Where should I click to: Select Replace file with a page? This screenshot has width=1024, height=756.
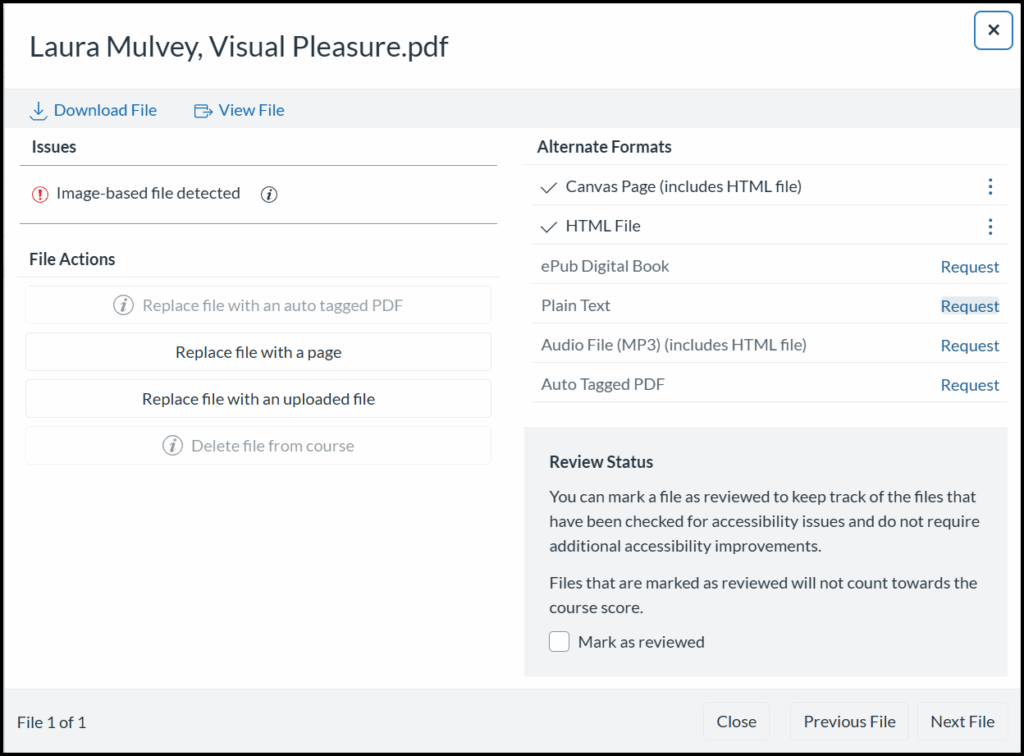(258, 351)
